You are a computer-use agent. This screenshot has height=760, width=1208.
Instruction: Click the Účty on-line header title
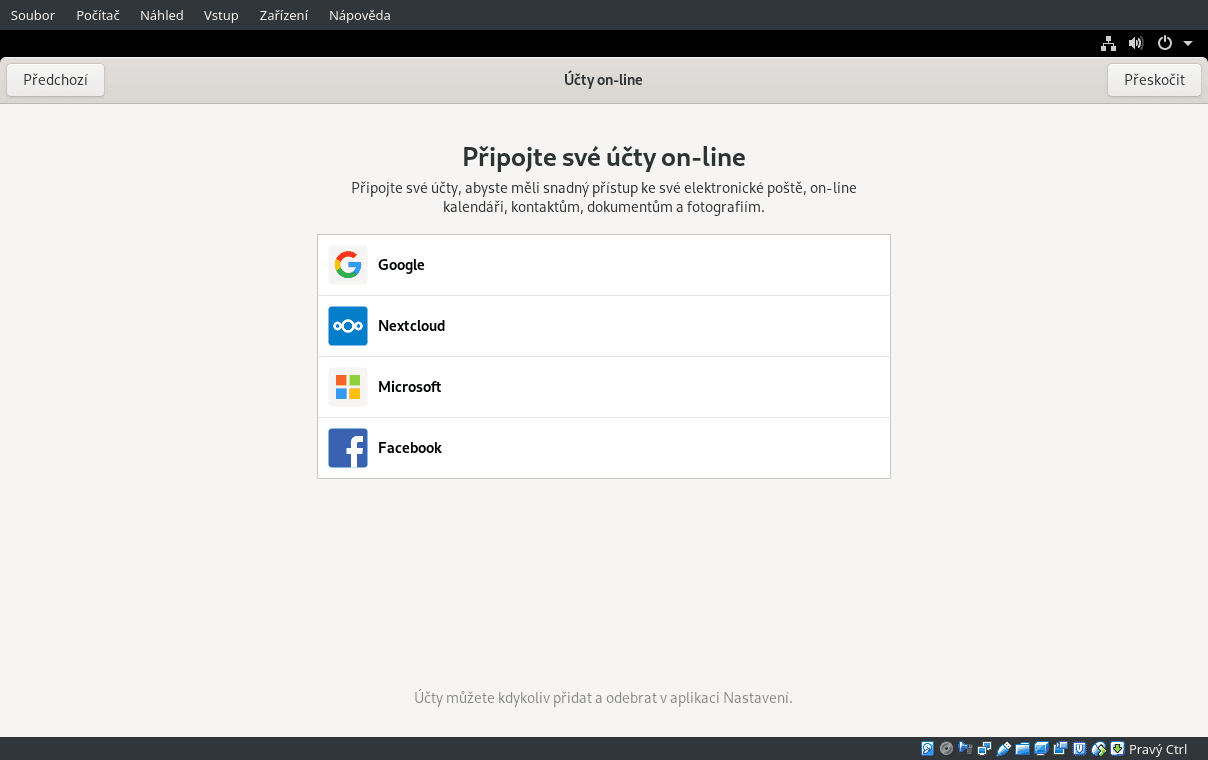(604, 80)
